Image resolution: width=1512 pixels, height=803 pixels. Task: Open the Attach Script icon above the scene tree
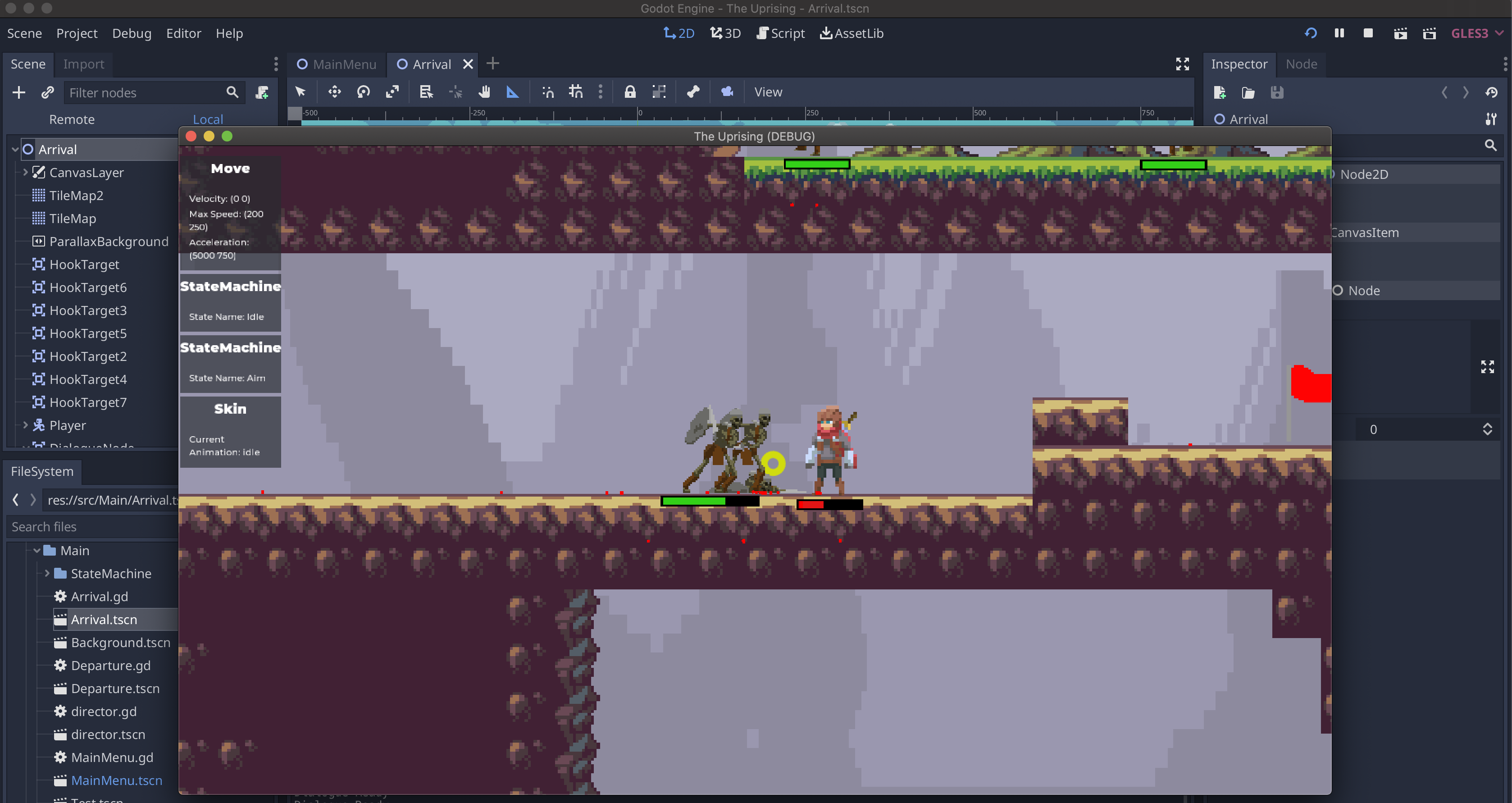click(262, 92)
